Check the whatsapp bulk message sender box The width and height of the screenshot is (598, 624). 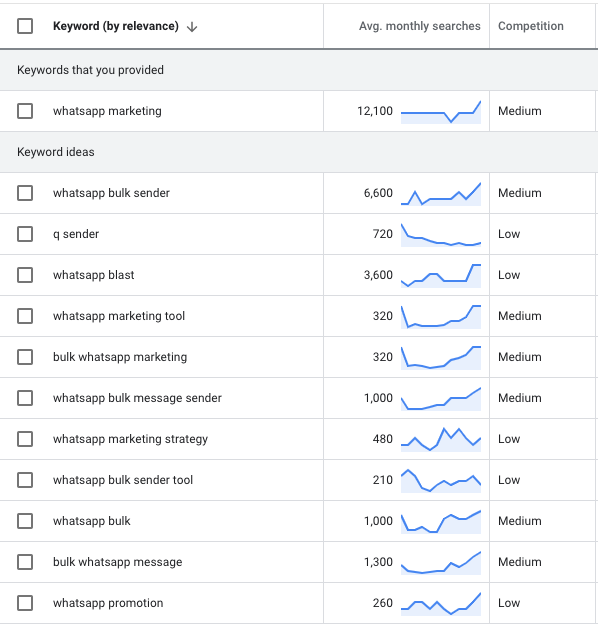click(25, 398)
